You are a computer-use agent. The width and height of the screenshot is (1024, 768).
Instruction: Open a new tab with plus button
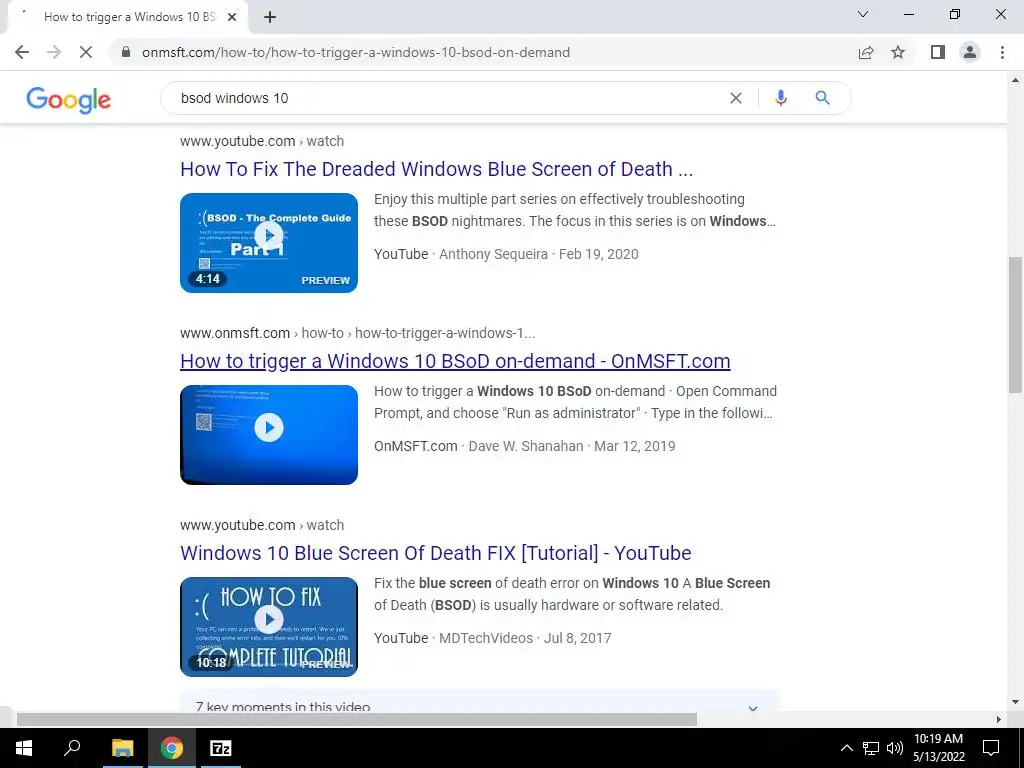tap(270, 17)
